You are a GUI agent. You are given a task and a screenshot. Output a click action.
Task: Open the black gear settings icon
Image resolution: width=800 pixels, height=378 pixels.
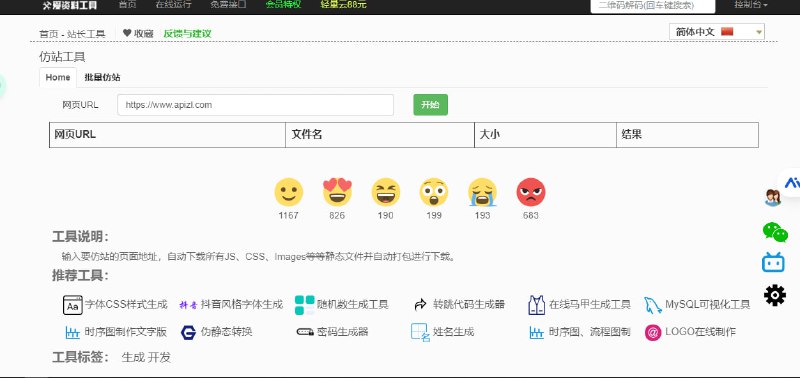click(x=775, y=295)
